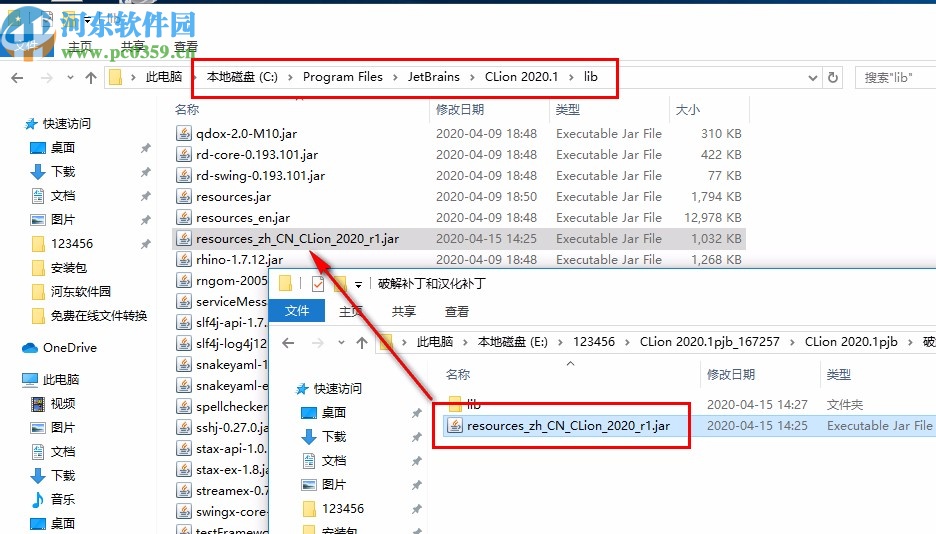Sort by 修改日期 column in lib window

click(x=460, y=110)
